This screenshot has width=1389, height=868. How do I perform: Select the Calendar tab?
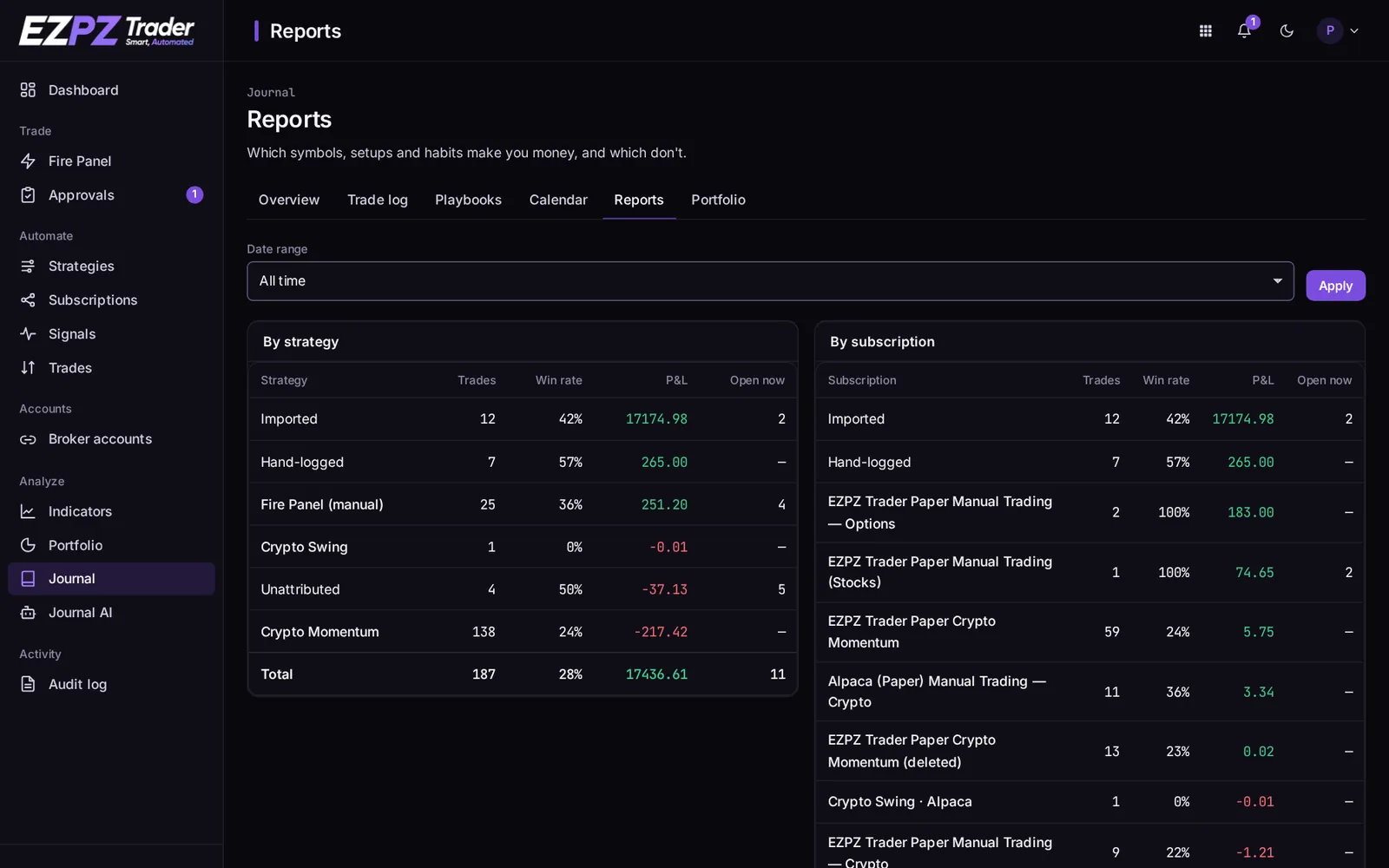coord(558,200)
